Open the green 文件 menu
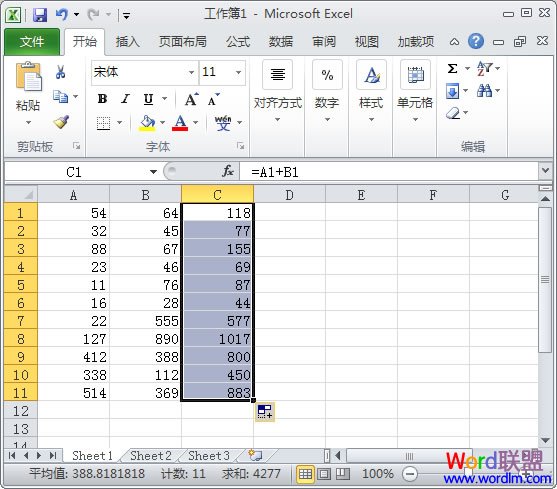Viewport: 557px width, 489px height. click(x=32, y=42)
